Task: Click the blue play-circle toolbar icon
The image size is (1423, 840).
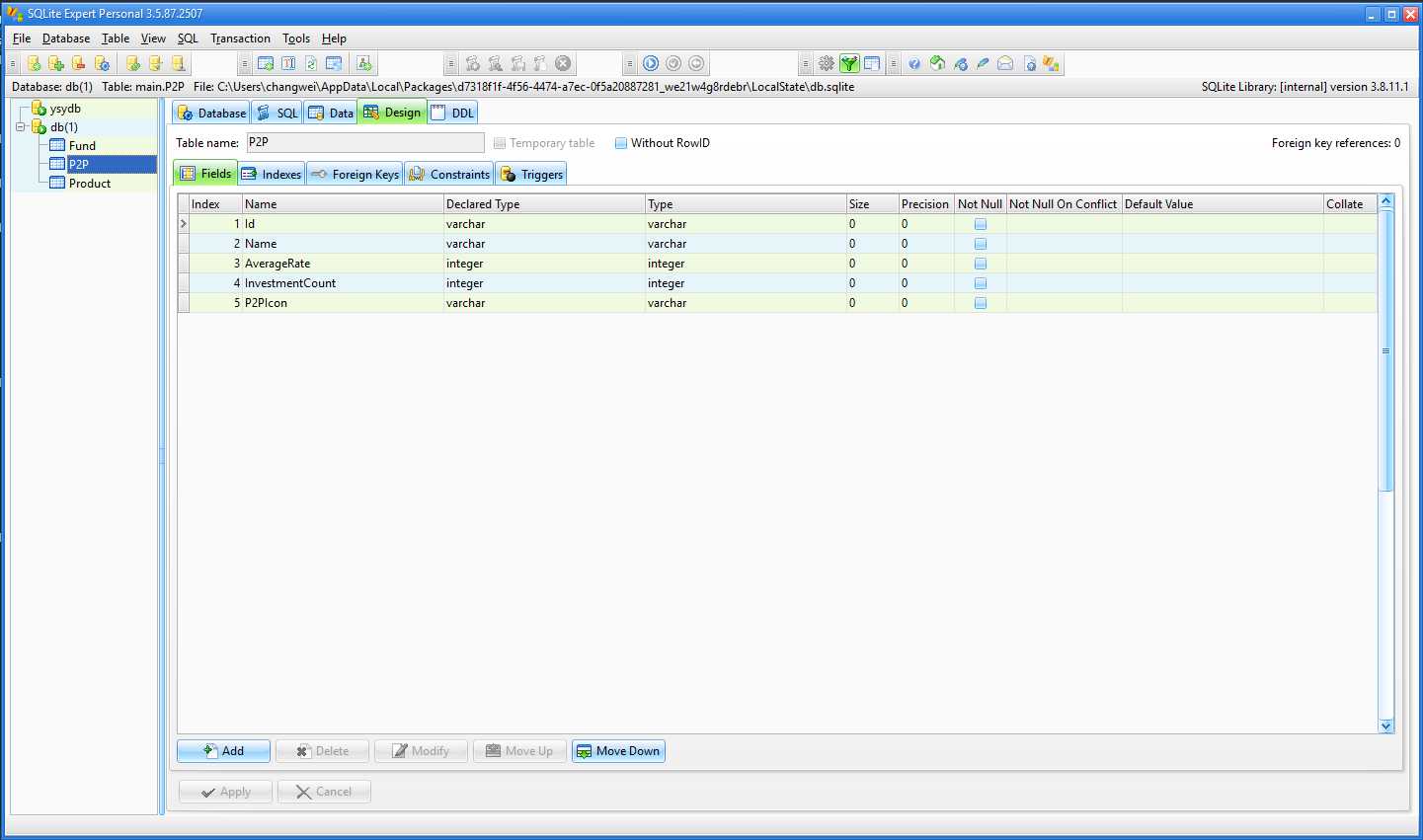Action: coord(651,63)
